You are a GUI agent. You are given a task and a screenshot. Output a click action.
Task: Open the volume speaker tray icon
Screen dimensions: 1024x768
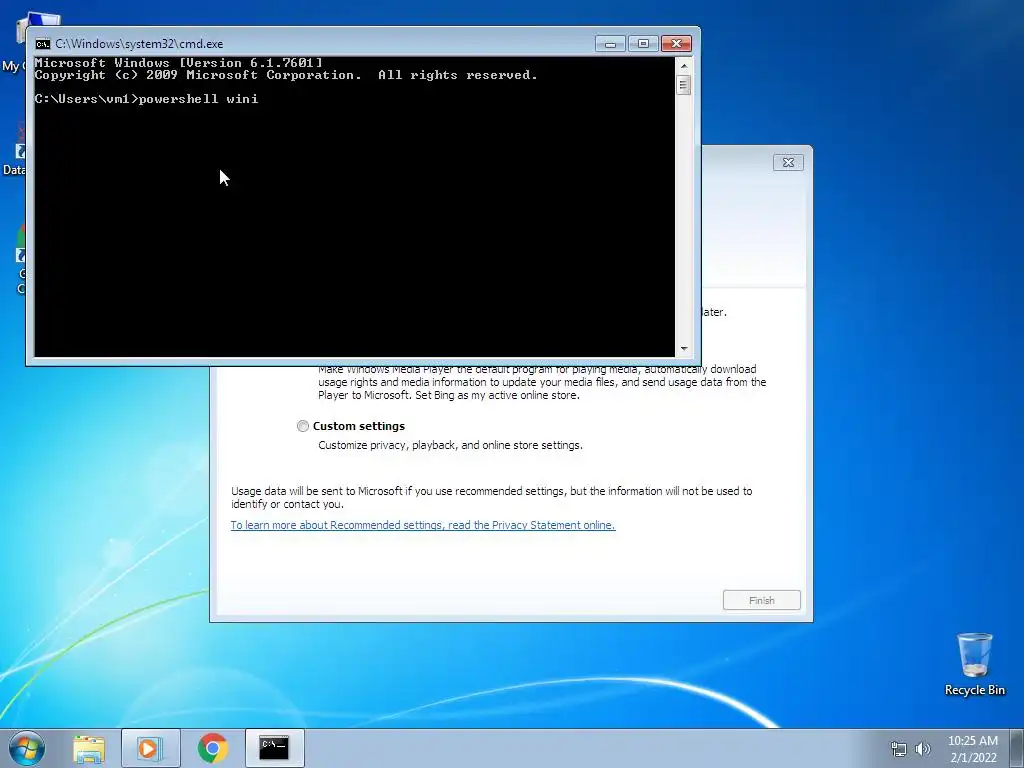pos(923,748)
